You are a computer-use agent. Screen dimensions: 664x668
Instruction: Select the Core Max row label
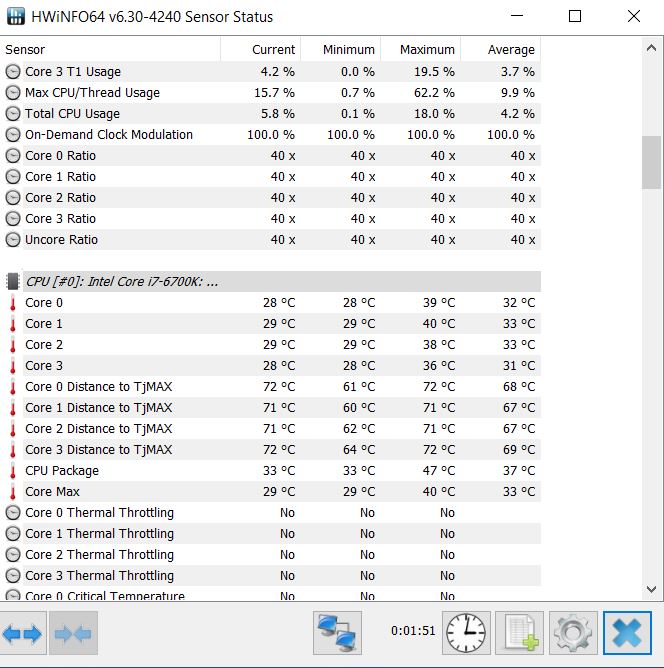click(52, 492)
